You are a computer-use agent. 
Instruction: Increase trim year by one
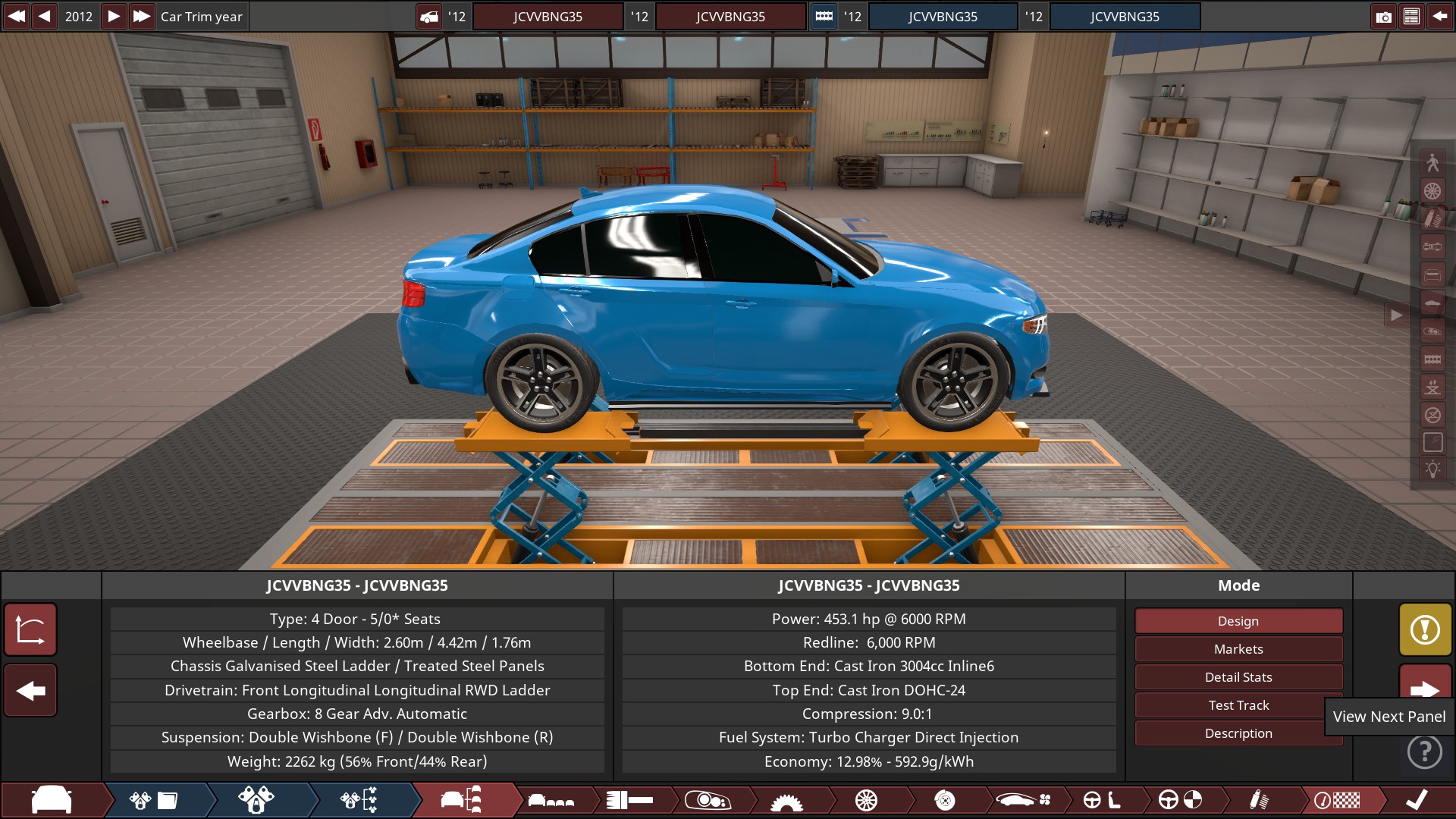point(113,16)
